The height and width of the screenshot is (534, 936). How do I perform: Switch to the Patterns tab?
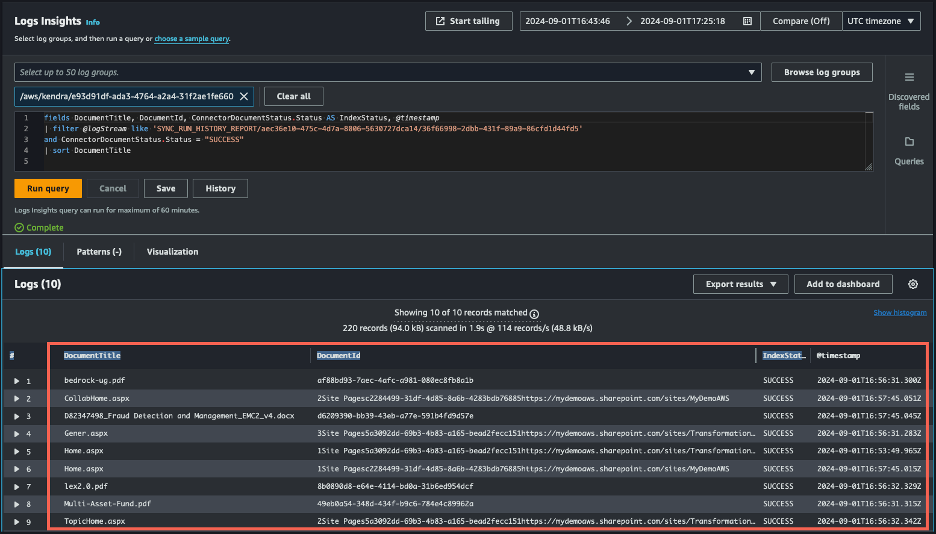click(x=99, y=252)
